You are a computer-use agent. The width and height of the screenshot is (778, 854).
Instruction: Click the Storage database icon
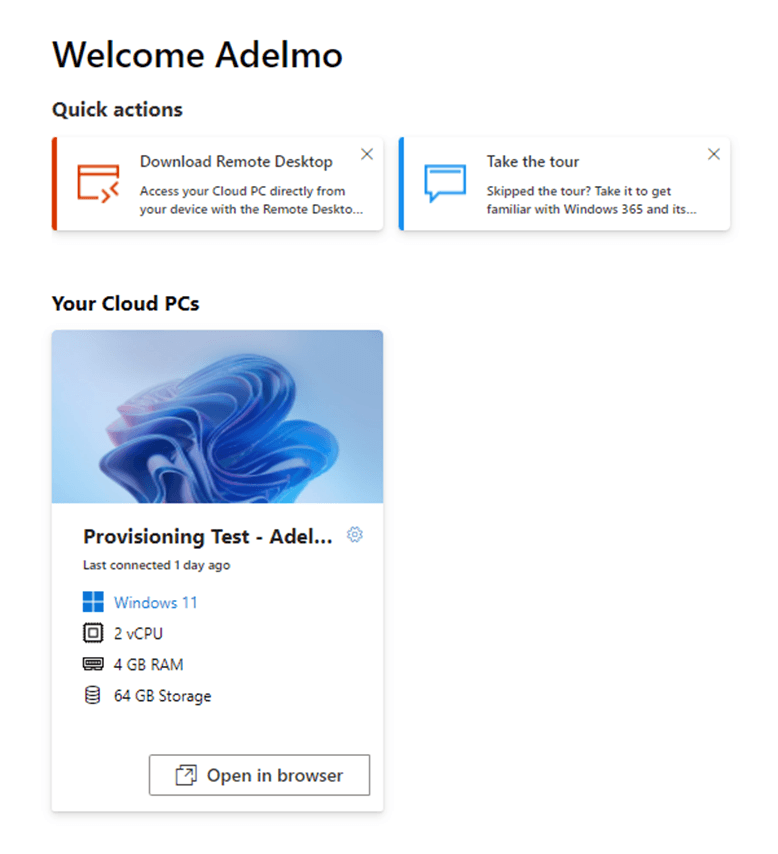[93, 695]
